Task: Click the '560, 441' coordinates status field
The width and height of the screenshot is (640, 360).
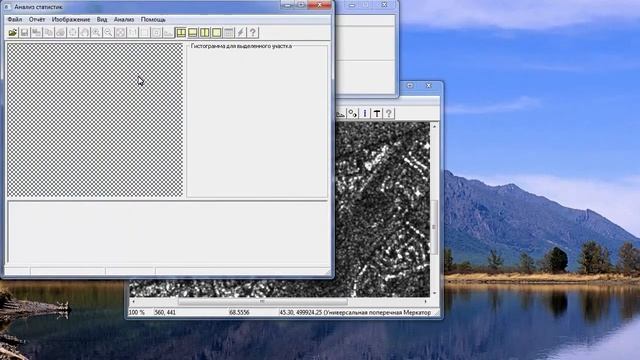Action: tap(165, 312)
